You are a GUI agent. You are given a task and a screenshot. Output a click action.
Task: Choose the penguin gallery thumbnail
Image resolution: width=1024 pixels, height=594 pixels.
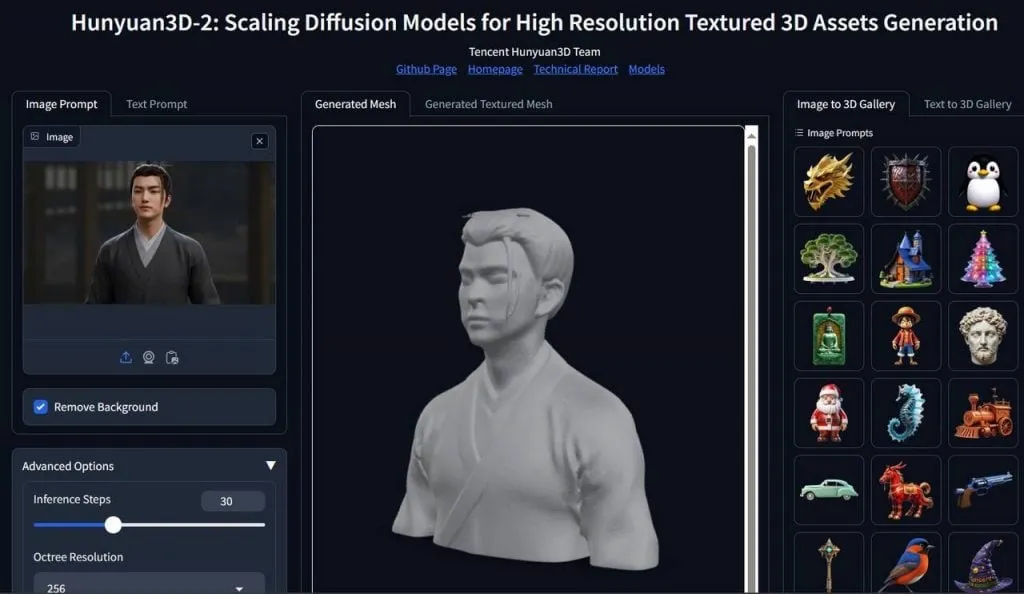point(983,181)
